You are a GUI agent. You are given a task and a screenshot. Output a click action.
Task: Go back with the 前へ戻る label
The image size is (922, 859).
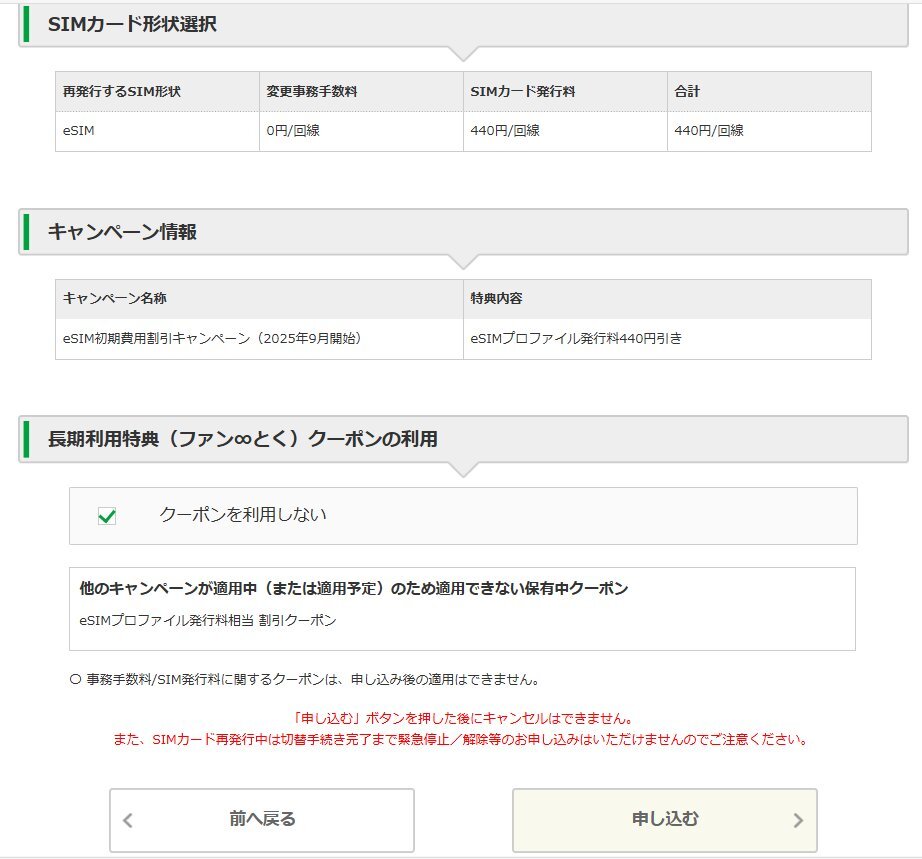[x=262, y=819]
